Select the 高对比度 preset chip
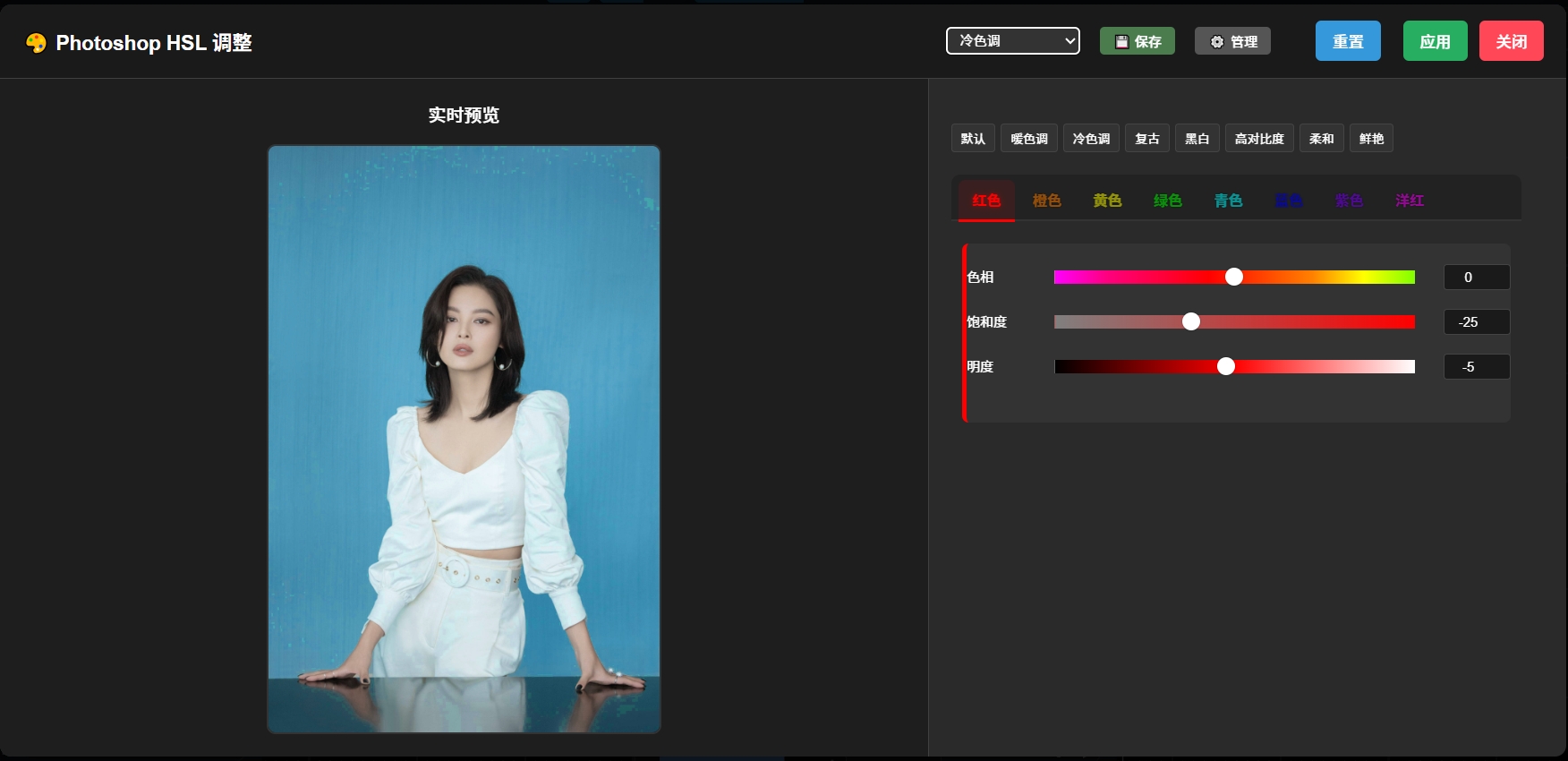 [1259, 139]
